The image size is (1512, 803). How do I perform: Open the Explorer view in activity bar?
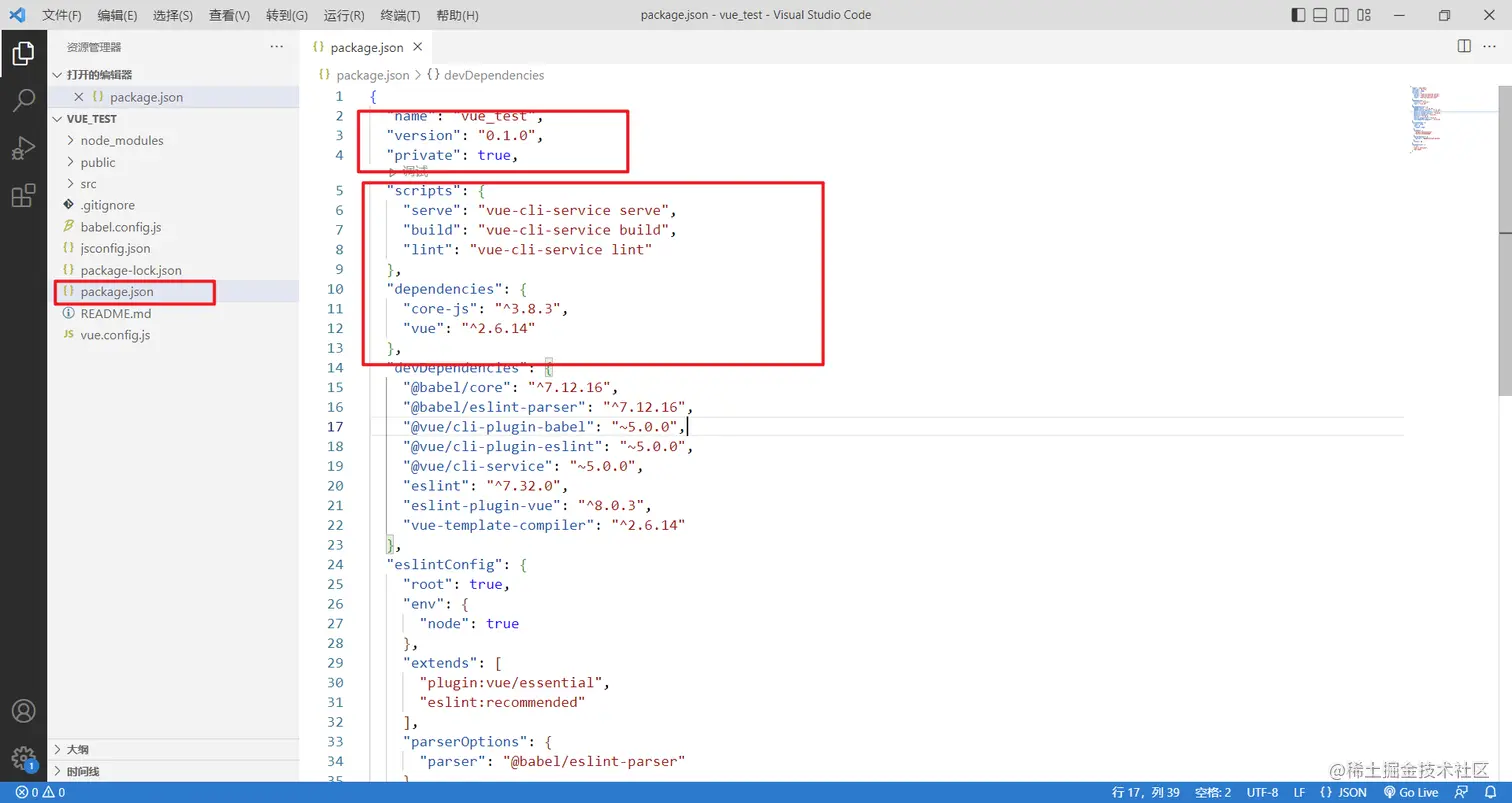click(23, 53)
